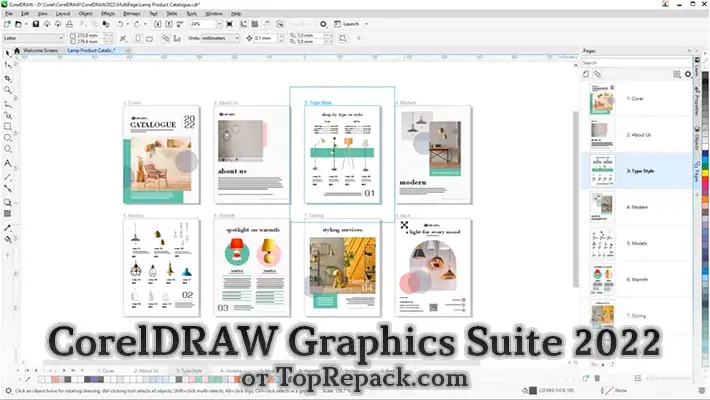
Task: Select the Text tool
Action: tap(7, 163)
